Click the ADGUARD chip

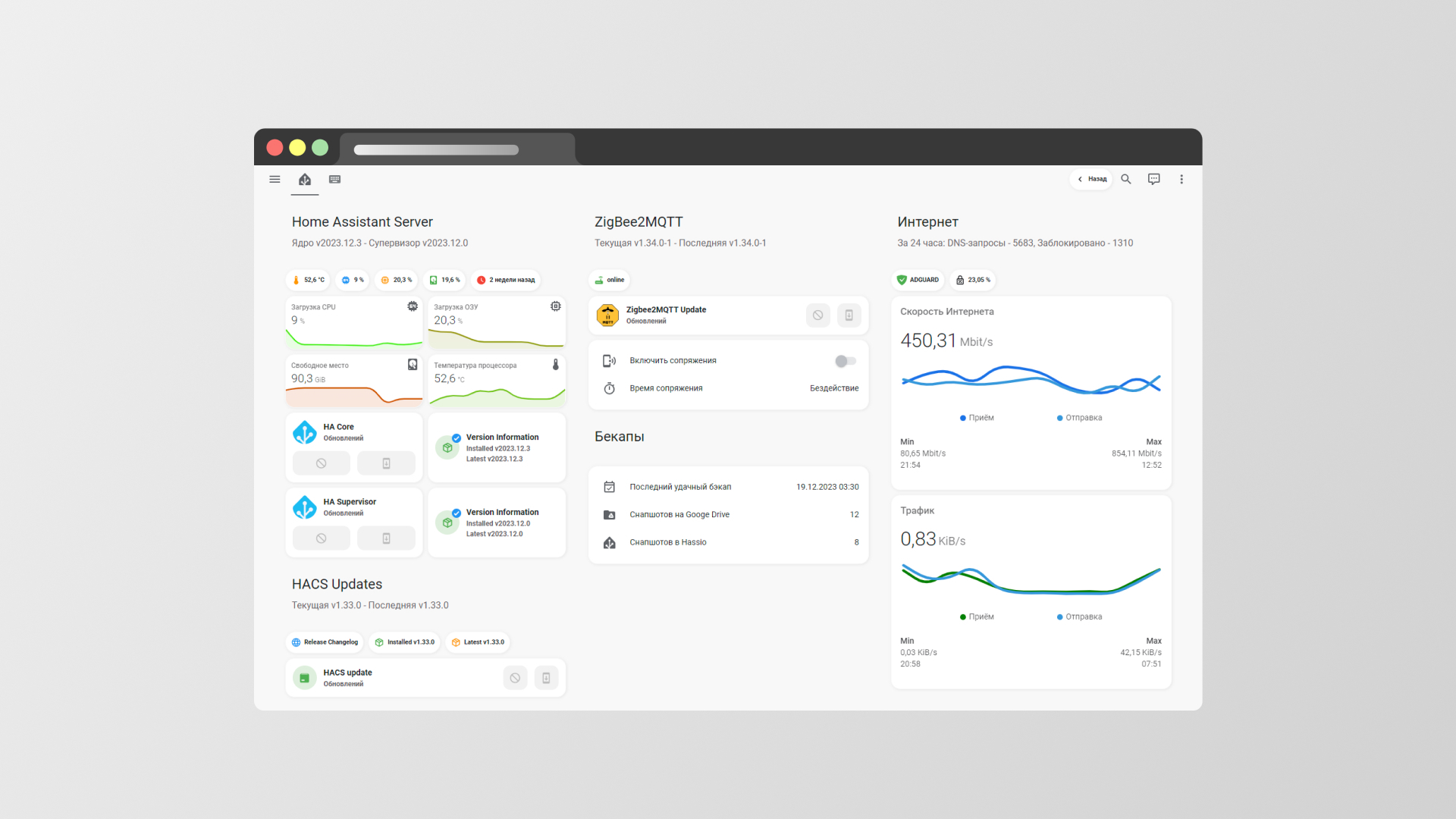click(x=918, y=280)
